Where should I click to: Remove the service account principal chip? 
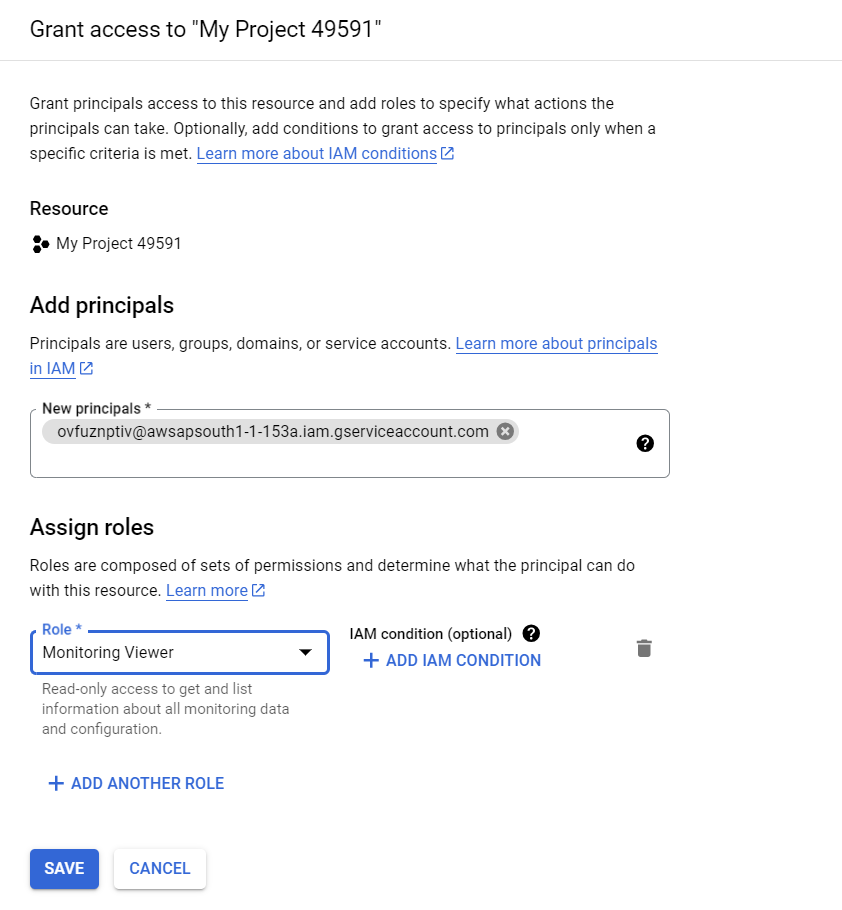coord(505,431)
